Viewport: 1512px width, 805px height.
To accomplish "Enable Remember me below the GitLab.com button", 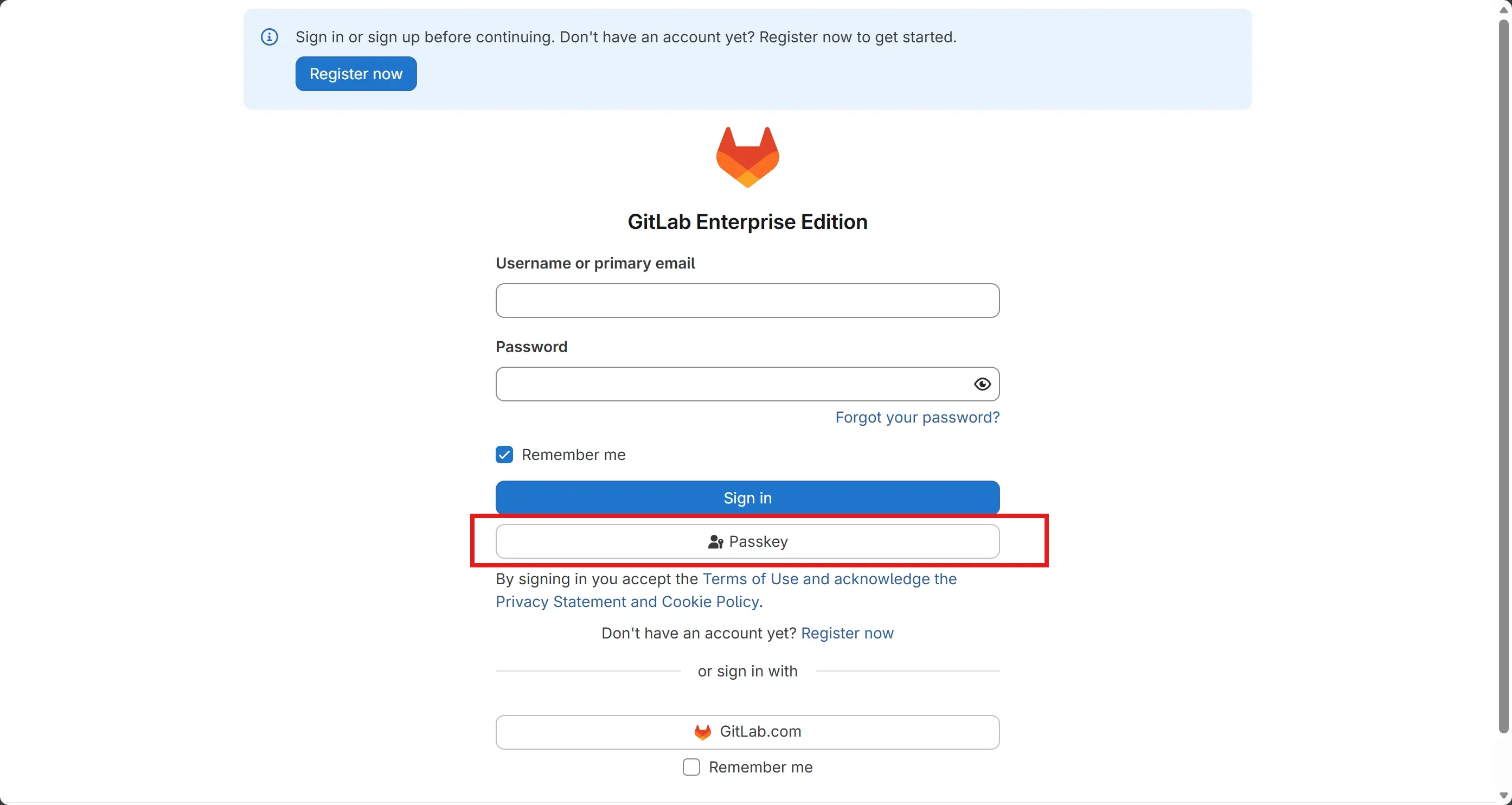I will [x=691, y=768].
